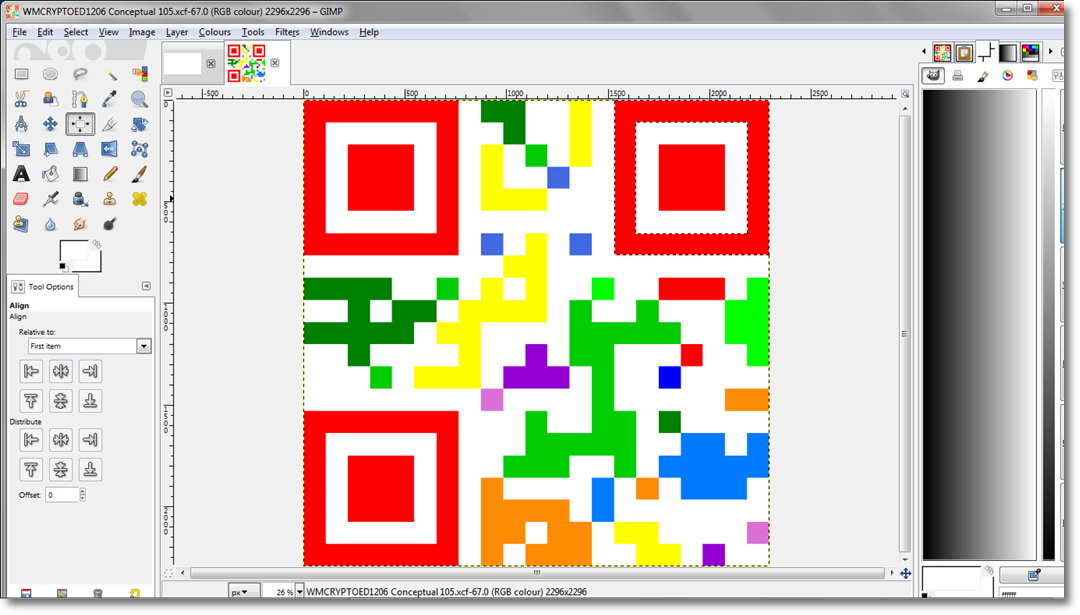Distribute bottoms of targets

[90, 470]
